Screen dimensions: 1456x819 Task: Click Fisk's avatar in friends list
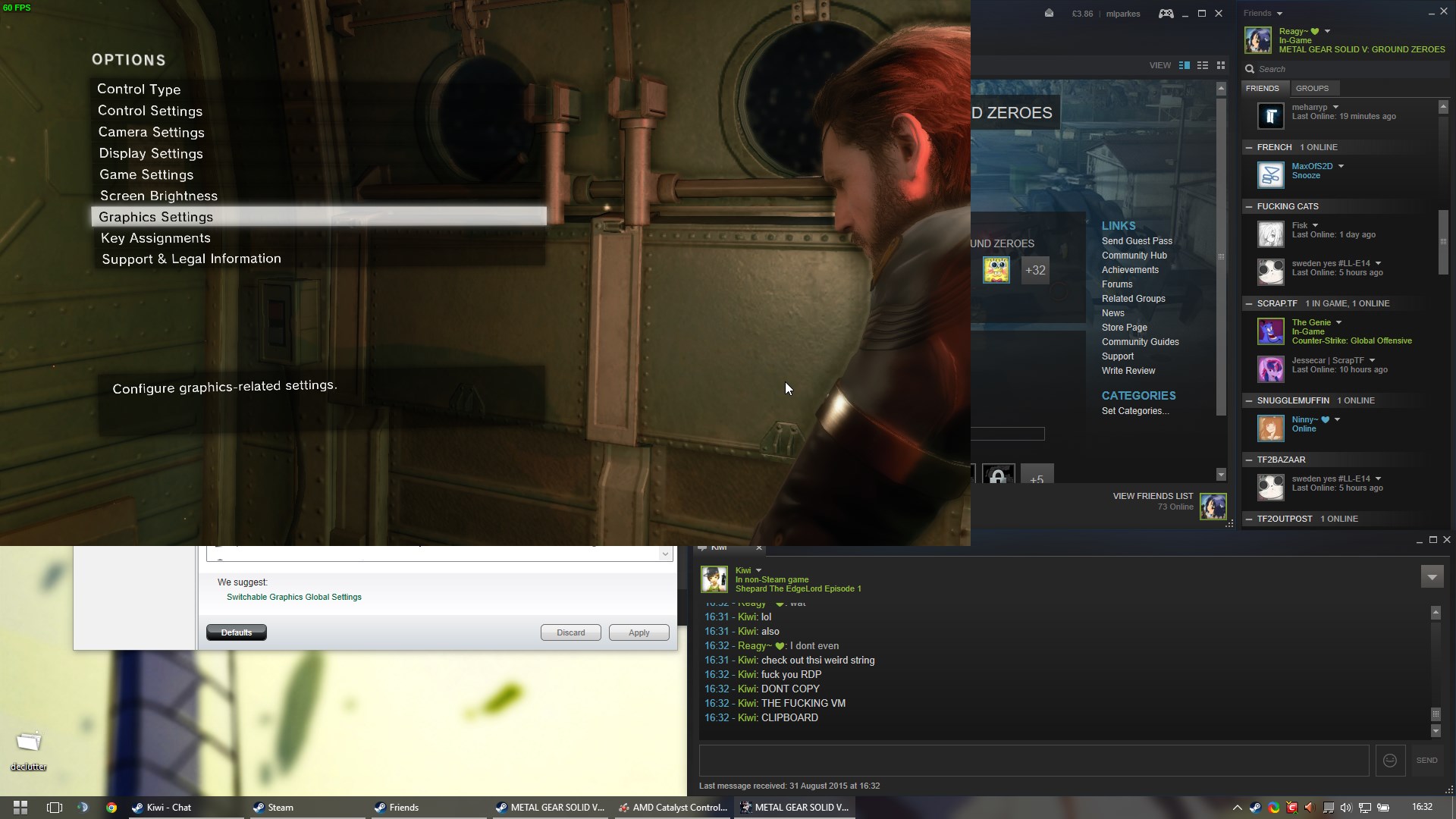[x=1271, y=234]
